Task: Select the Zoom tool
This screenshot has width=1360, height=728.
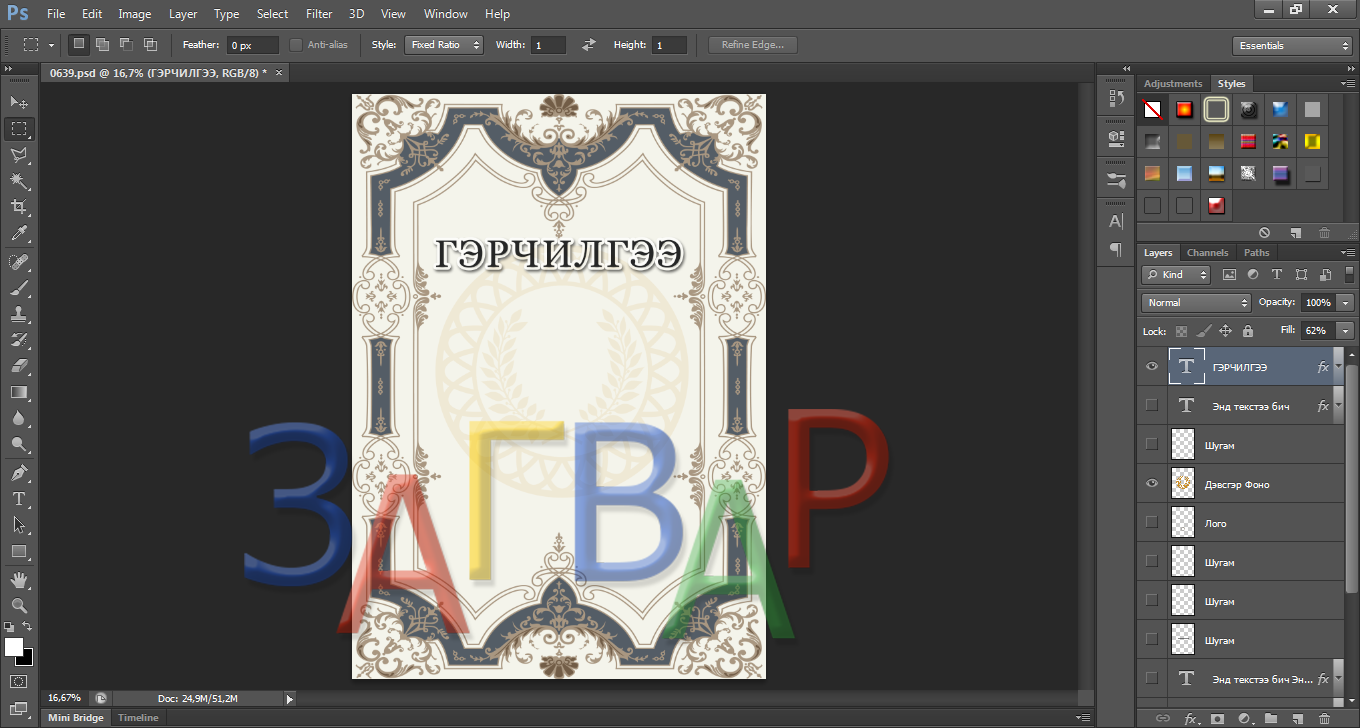Action: coord(19,605)
